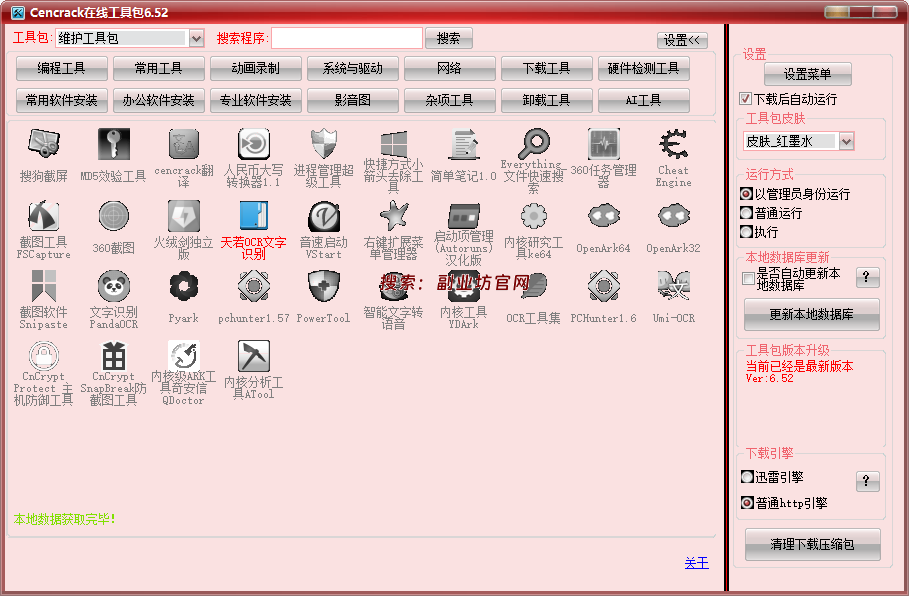The width and height of the screenshot is (909, 596).
Task: Open the 动画录制 category
Action: 256,68
